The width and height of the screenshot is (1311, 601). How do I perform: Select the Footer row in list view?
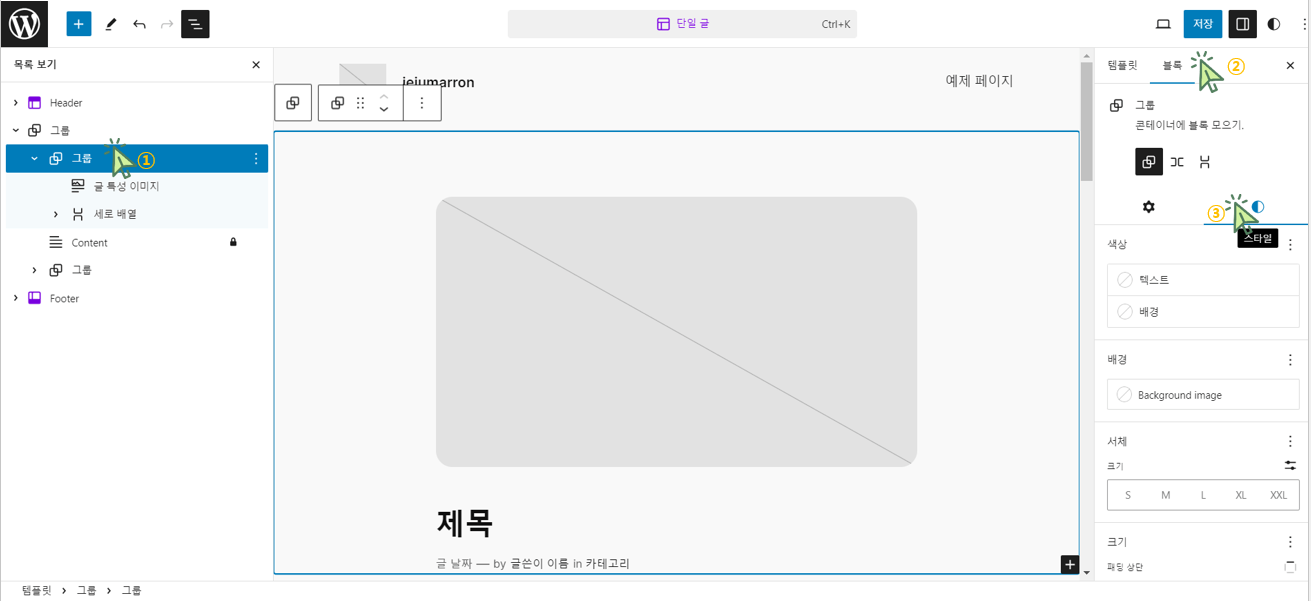pyautogui.click(x=137, y=298)
